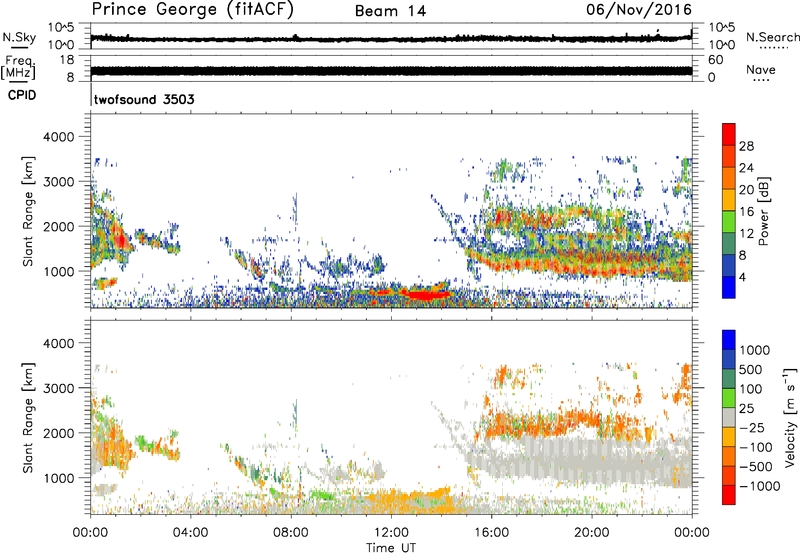Click the twofsound 3503 text
Screen dimensions: 800x554
144,99
